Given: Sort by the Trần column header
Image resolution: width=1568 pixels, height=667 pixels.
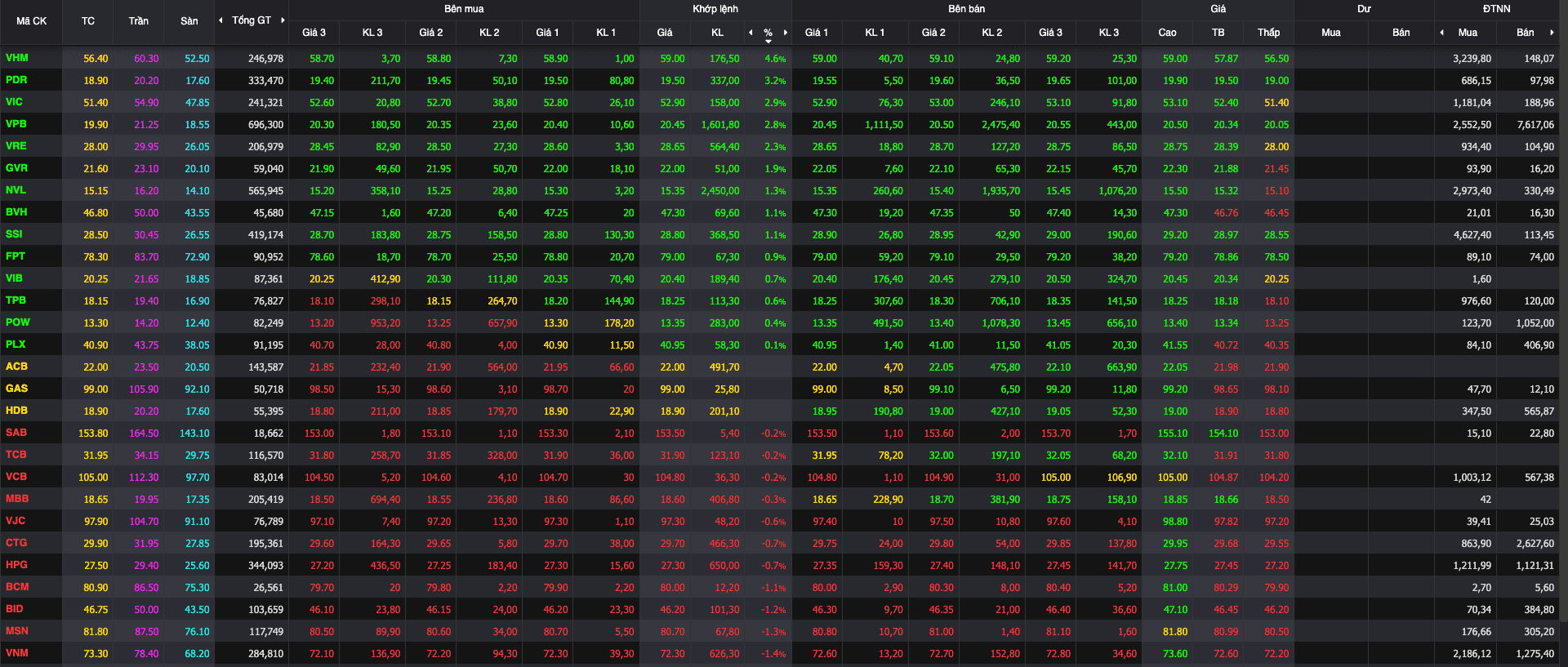Looking at the screenshot, I should click(139, 21).
